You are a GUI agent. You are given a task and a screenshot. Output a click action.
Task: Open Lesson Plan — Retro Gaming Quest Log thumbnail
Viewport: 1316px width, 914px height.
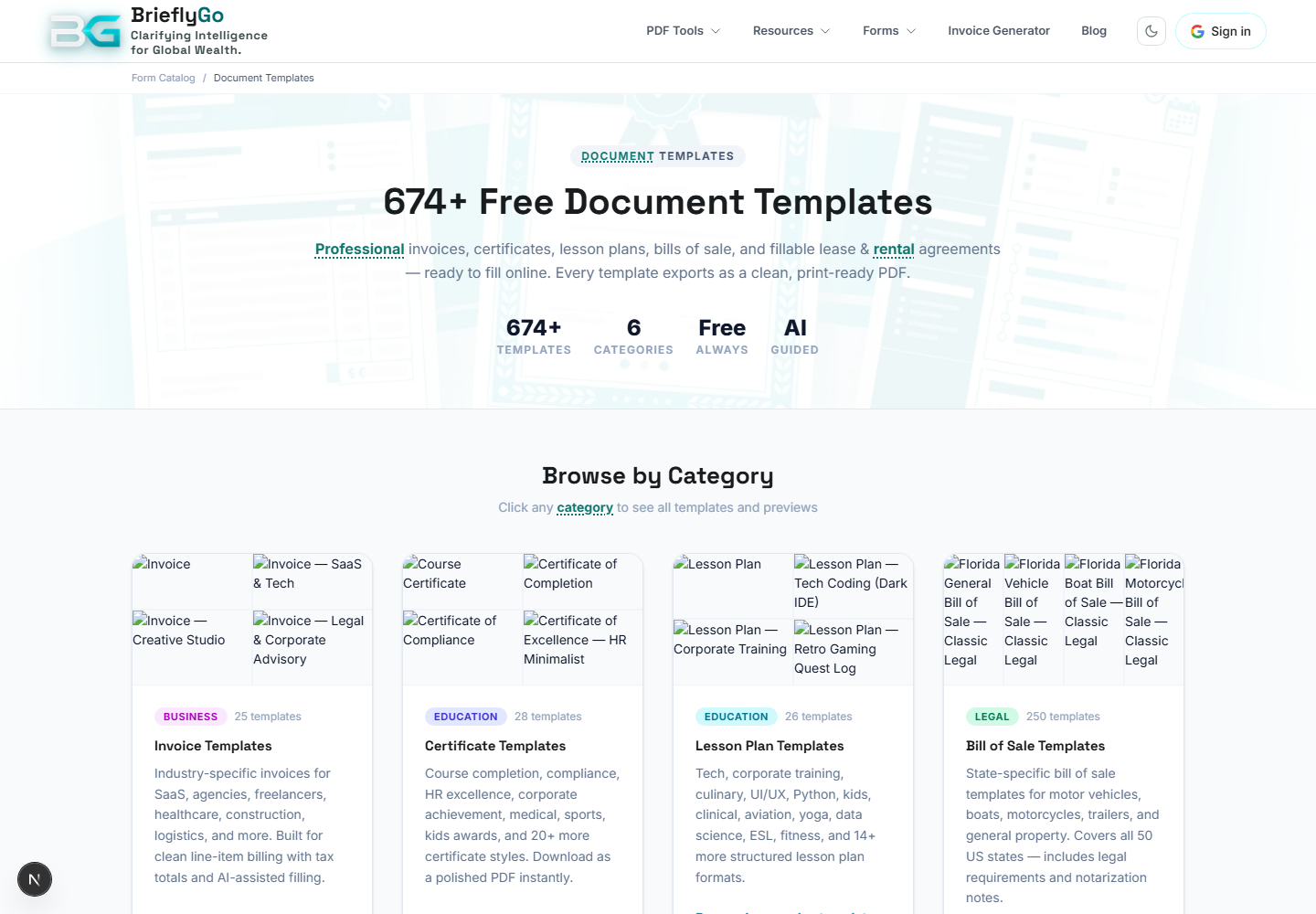pos(854,652)
